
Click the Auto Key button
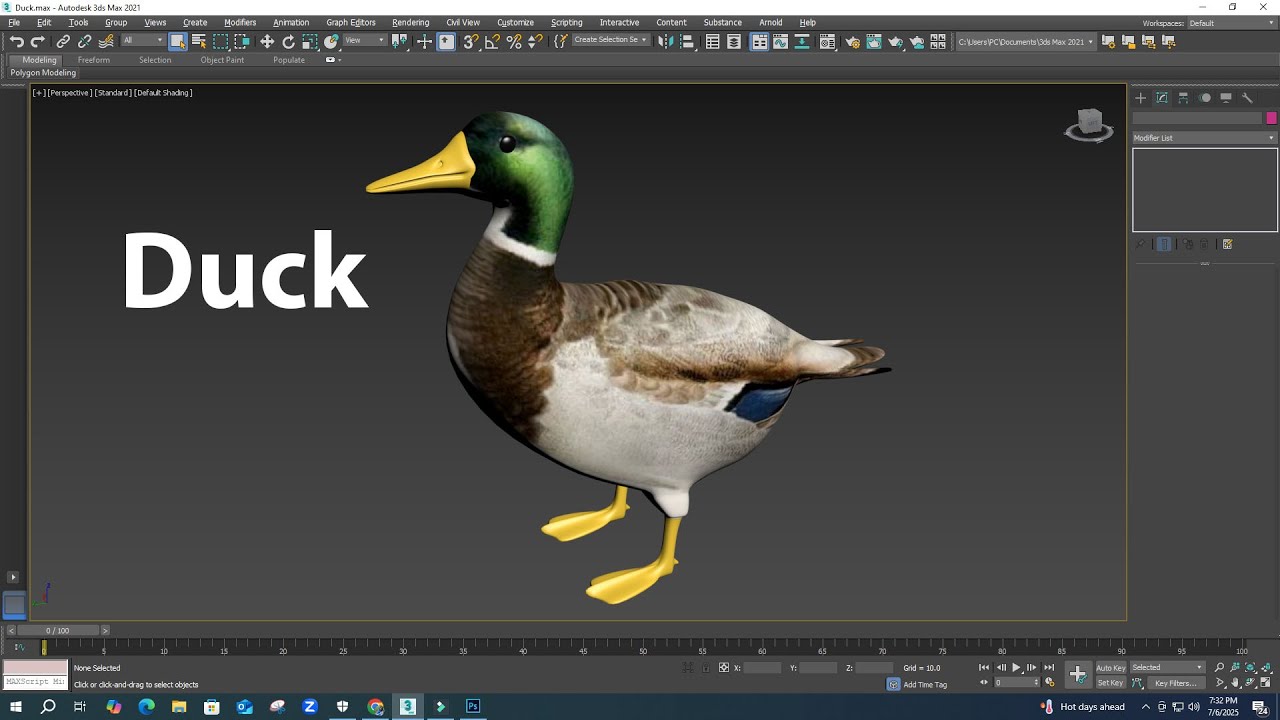(1110, 667)
